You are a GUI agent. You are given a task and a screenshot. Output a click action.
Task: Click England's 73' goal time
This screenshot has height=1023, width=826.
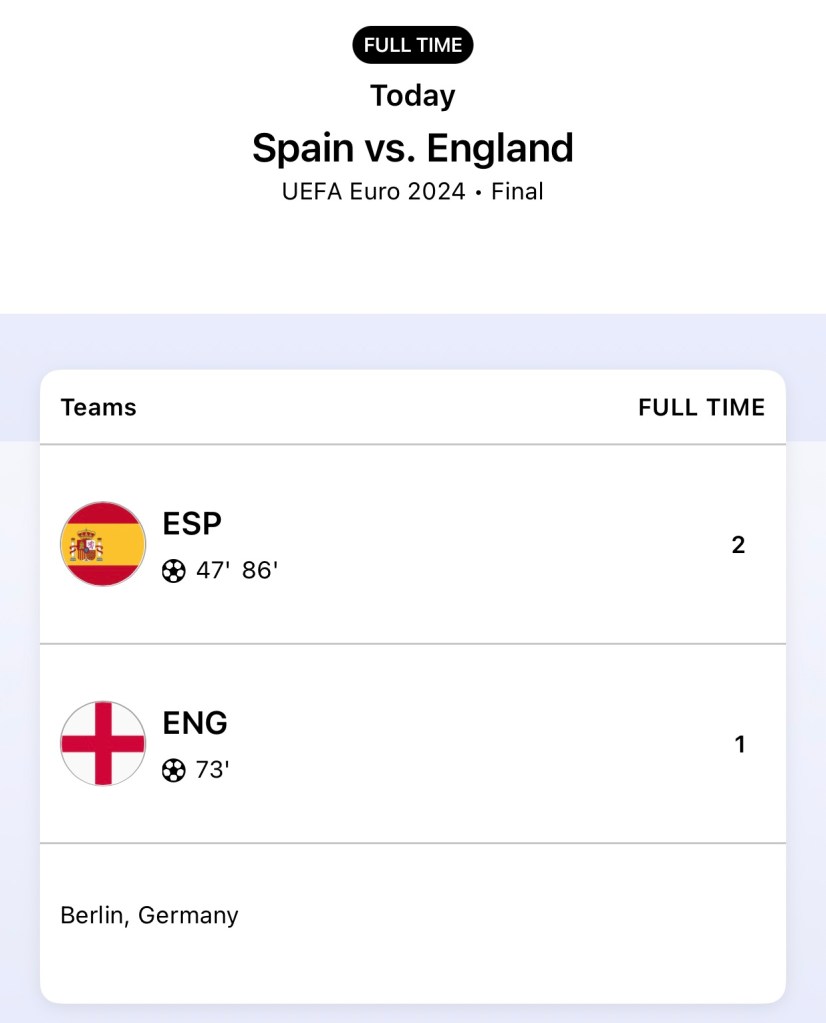coord(213,770)
